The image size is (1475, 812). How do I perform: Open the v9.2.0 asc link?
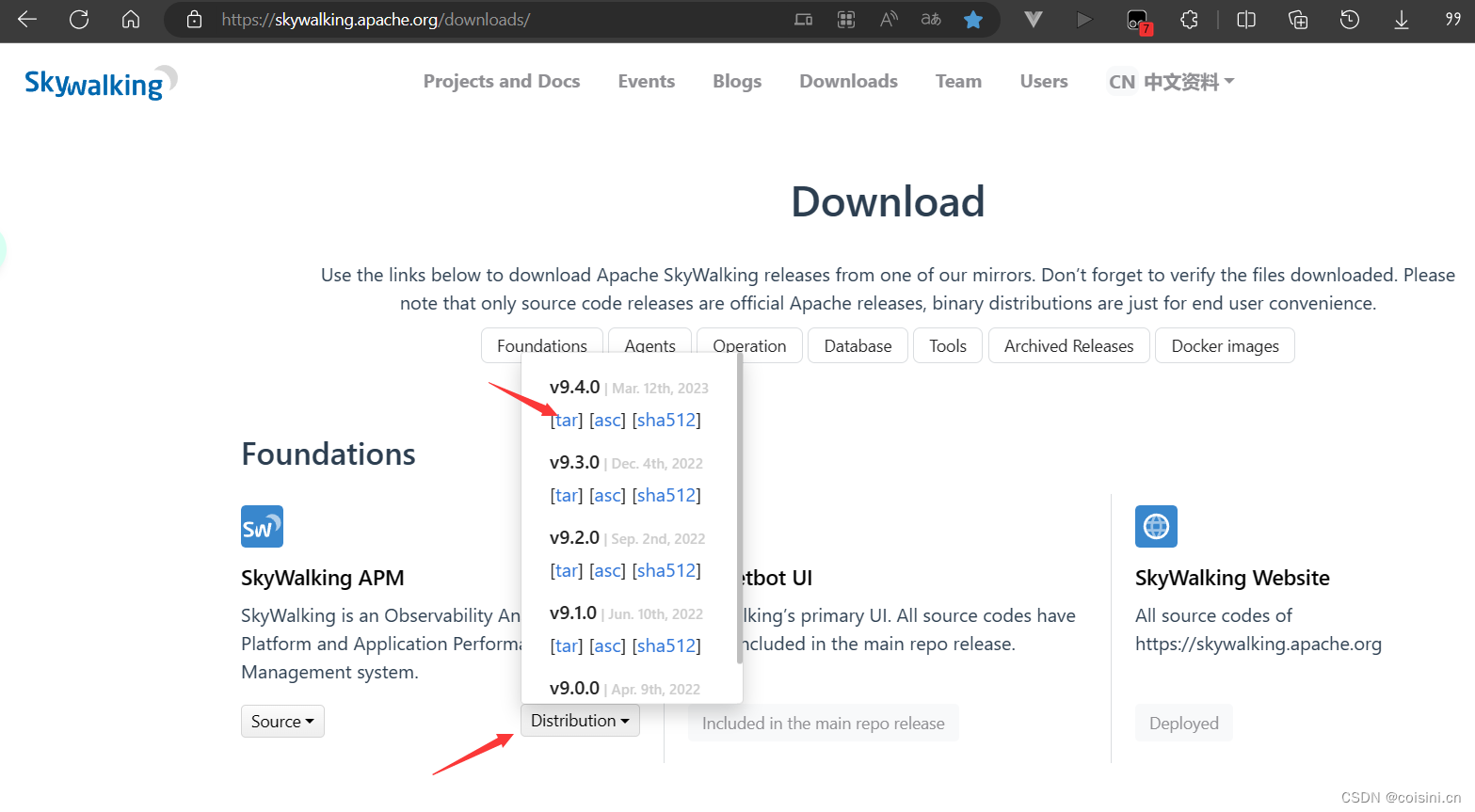pyautogui.click(x=607, y=570)
